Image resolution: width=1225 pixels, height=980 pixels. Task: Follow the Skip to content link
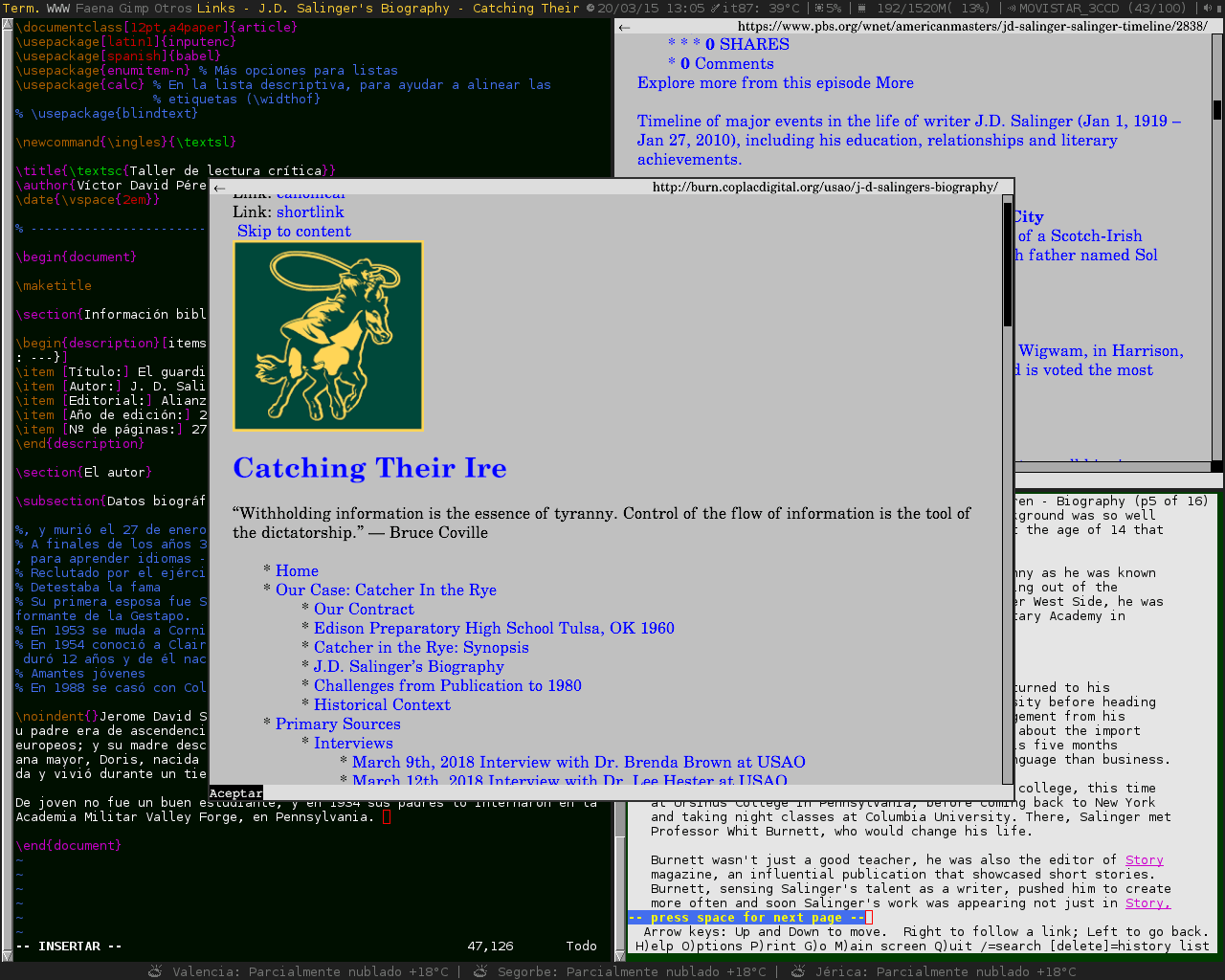(x=295, y=232)
